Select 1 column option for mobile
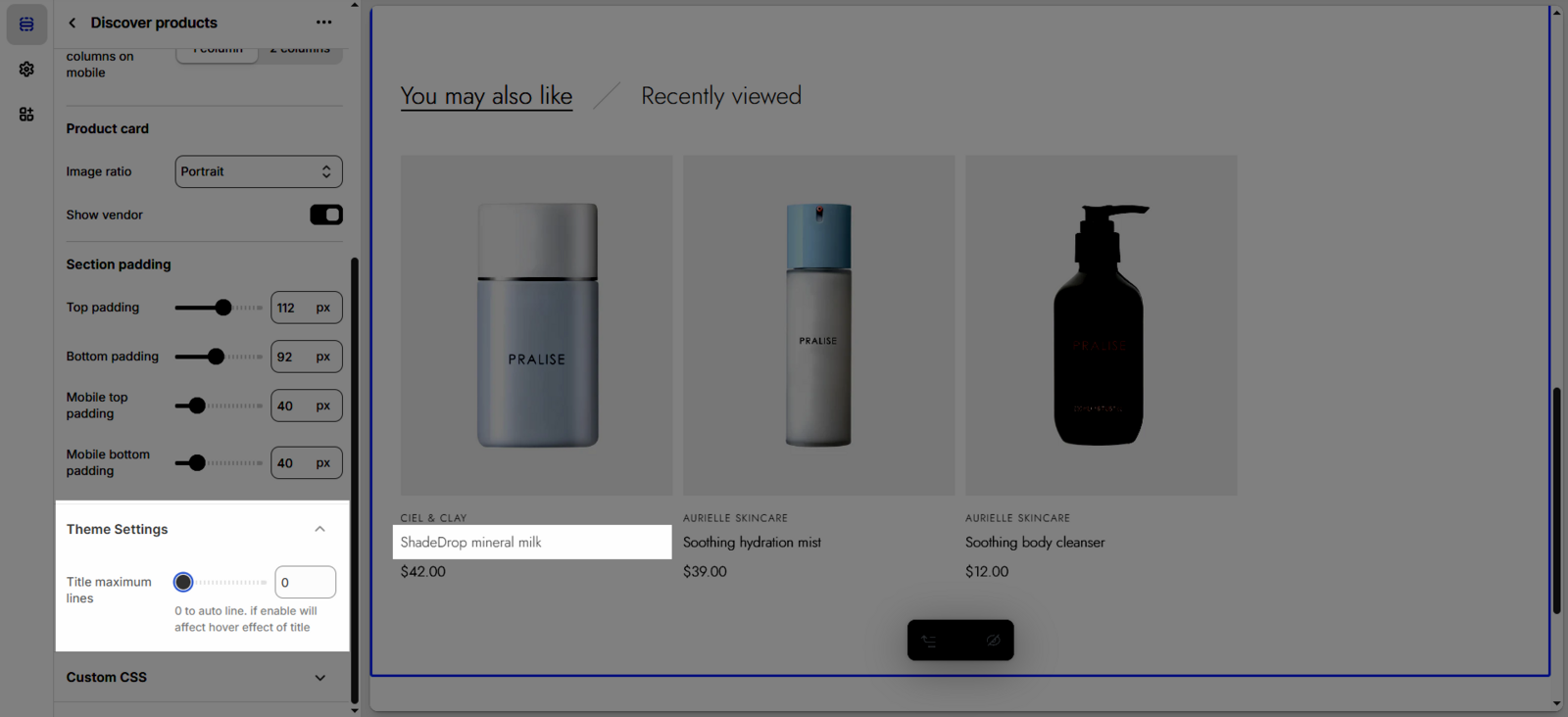Screen dimensions: 1568x717 [x=218, y=51]
